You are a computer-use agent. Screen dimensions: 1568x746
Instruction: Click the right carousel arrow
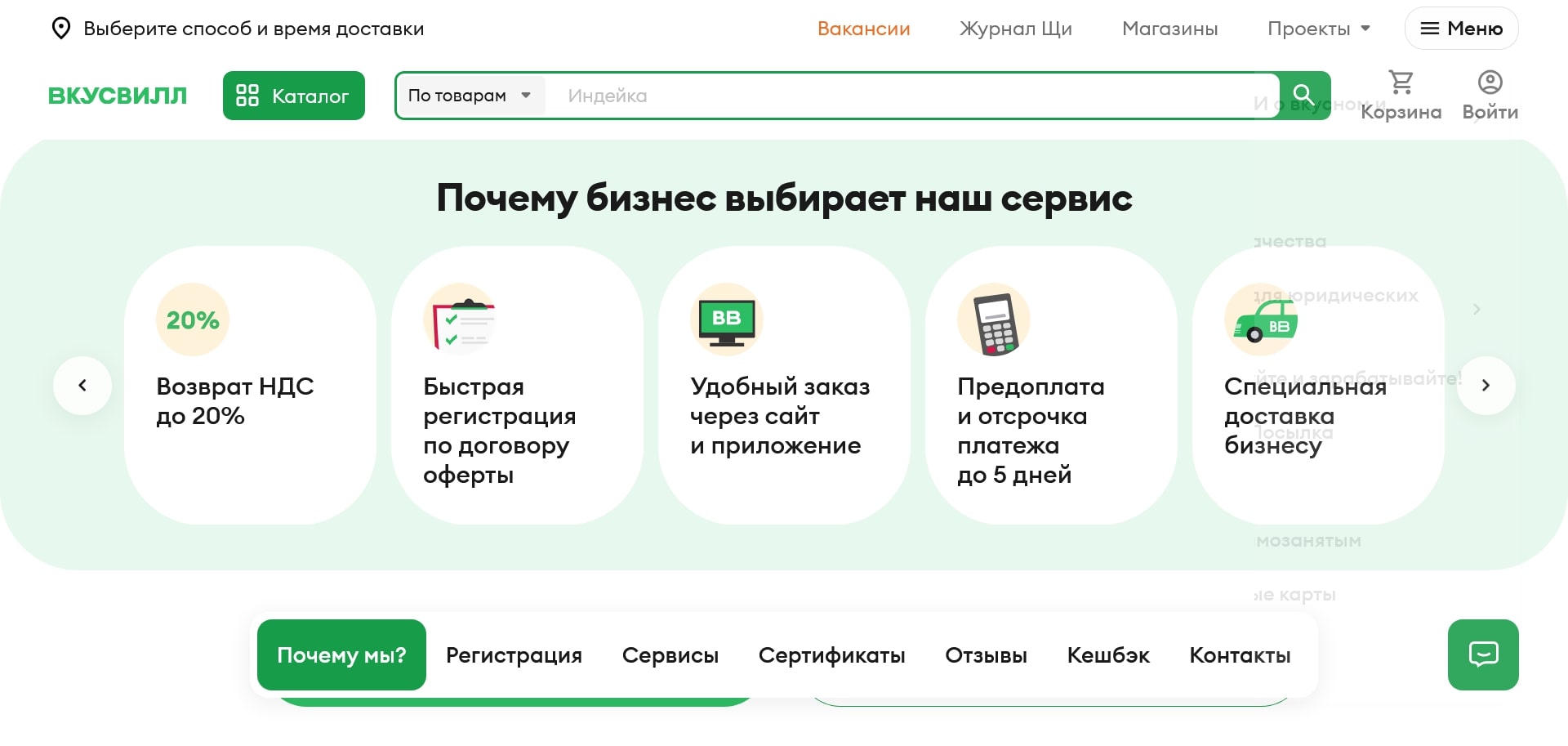click(1486, 385)
